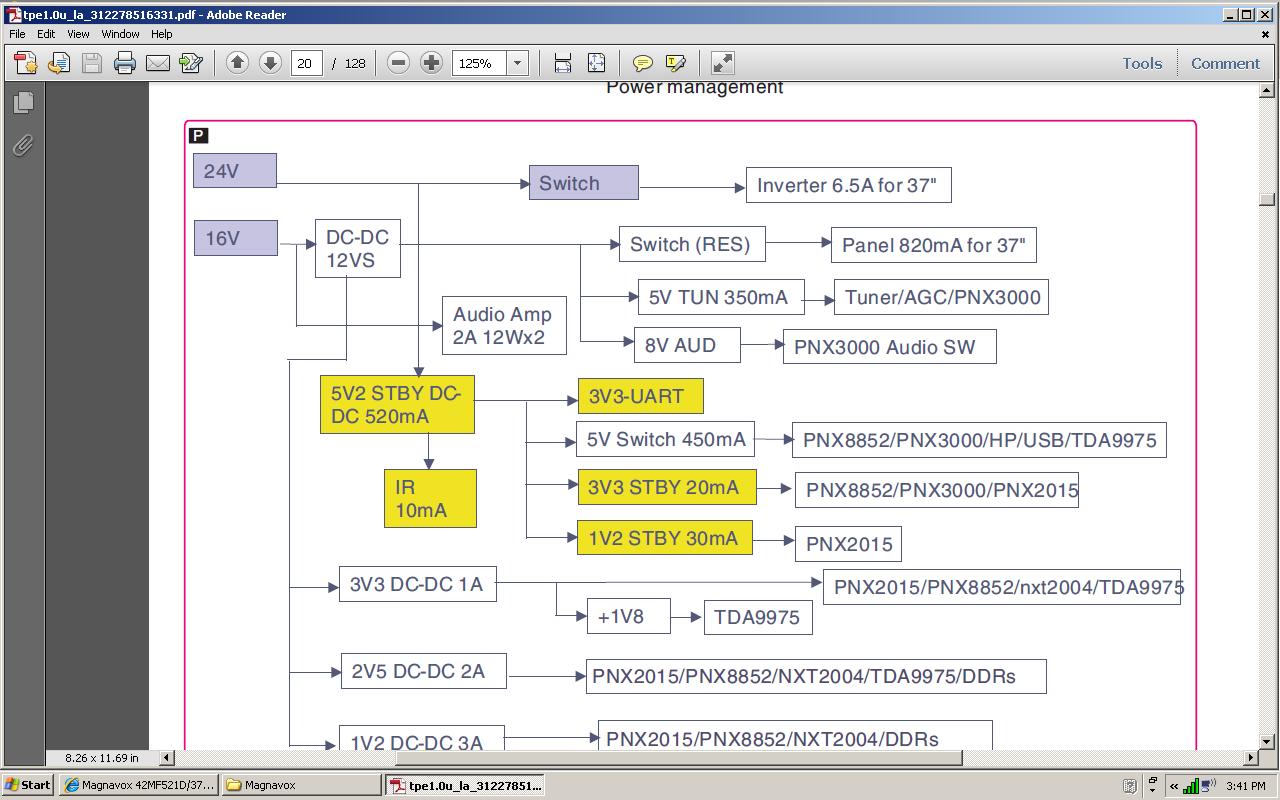The image size is (1280, 800).
Task: Click the convert/share file toolbar icon
Action: click(x=59, y=63)
